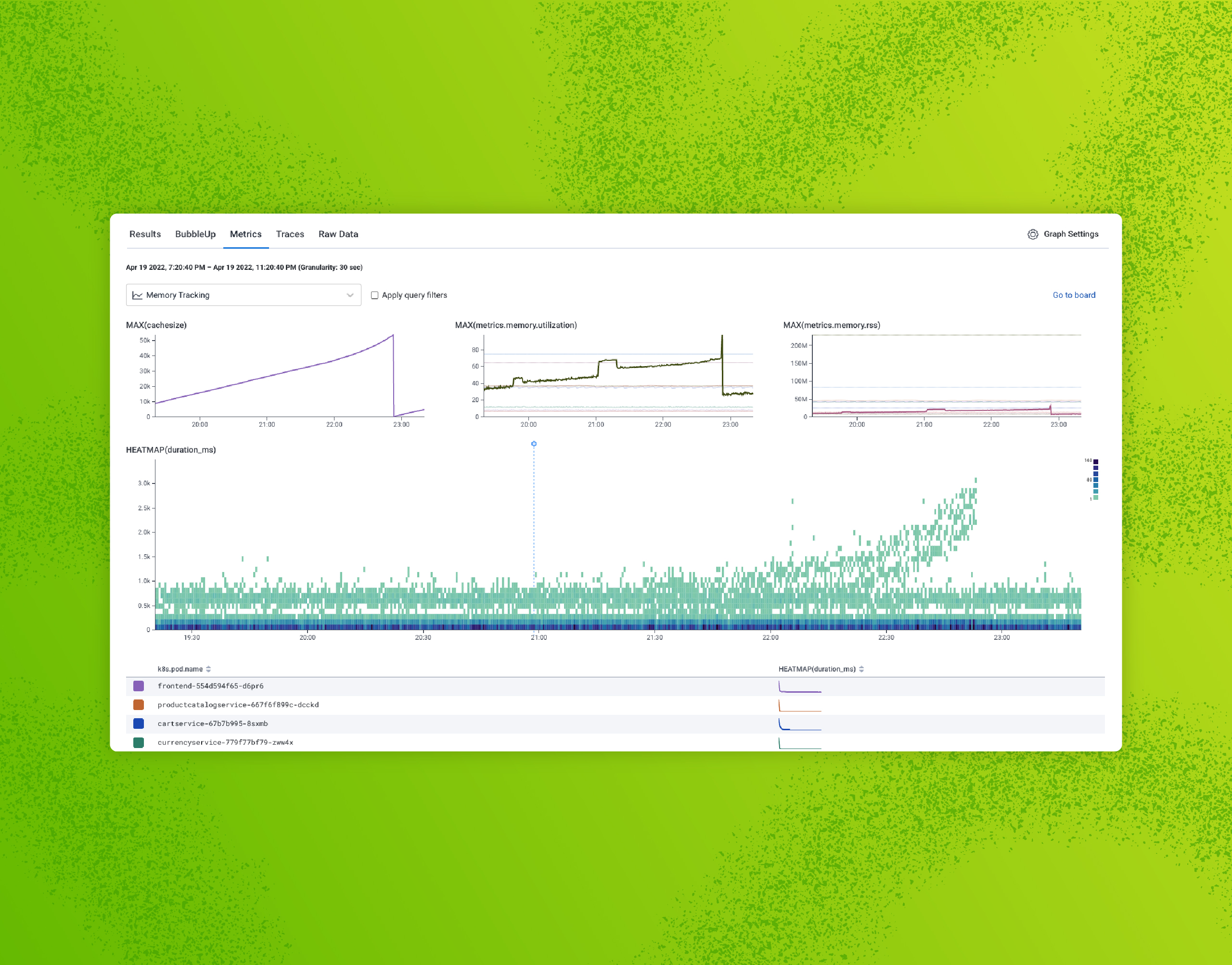Click the cartservice row sparkline
Image resolution: width=1232 pixels, height=965 pixels.
(x=800, y=724)
